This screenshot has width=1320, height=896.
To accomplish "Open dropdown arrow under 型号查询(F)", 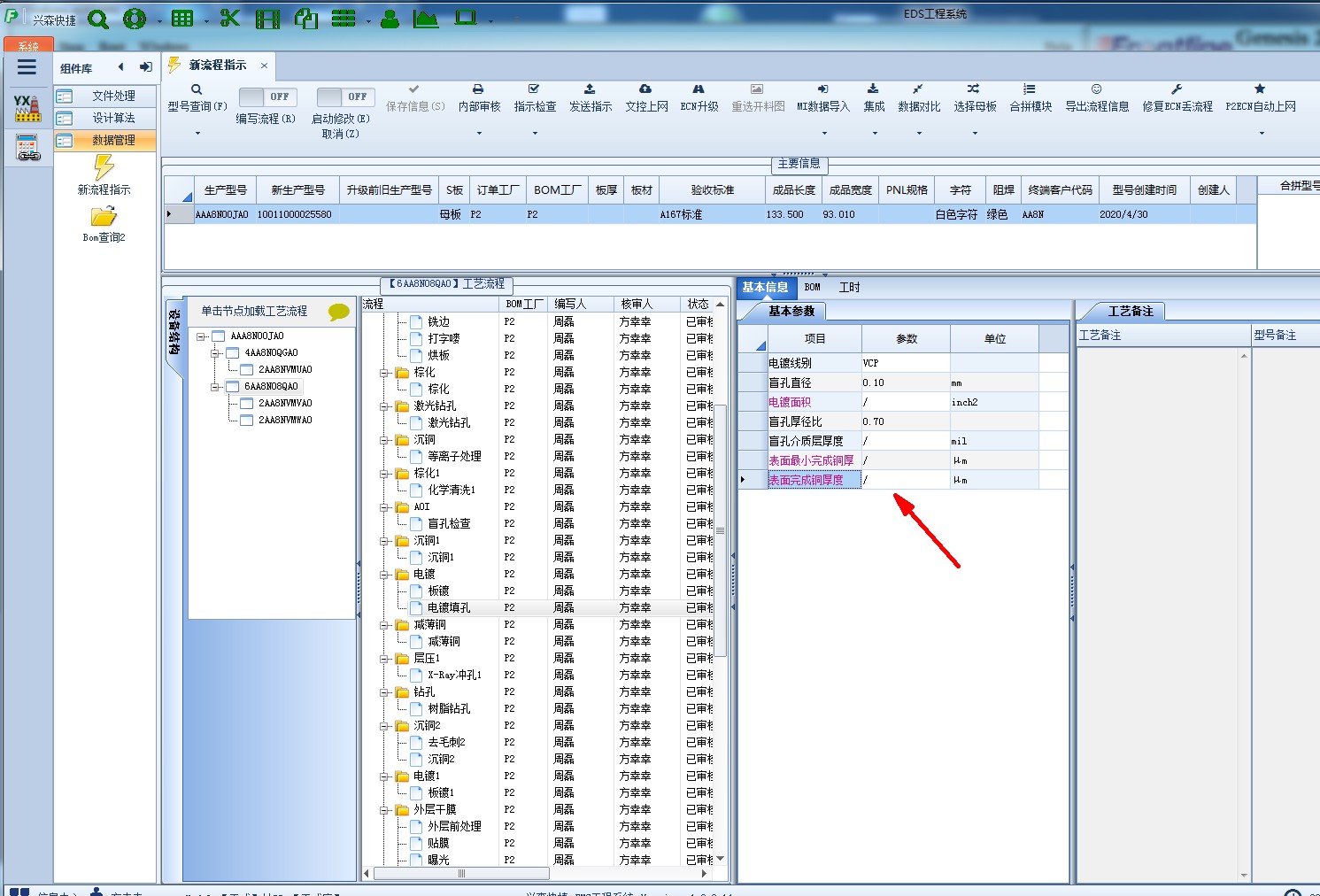I will point(197,134).
